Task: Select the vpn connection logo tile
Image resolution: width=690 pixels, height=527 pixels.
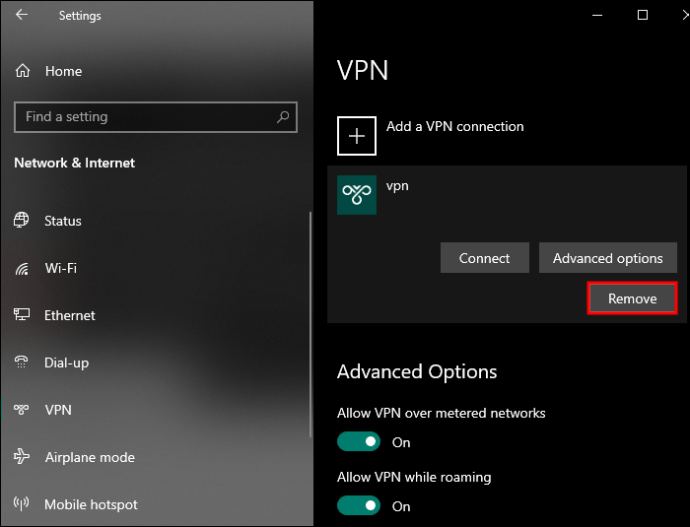Action: coord(357,194)
